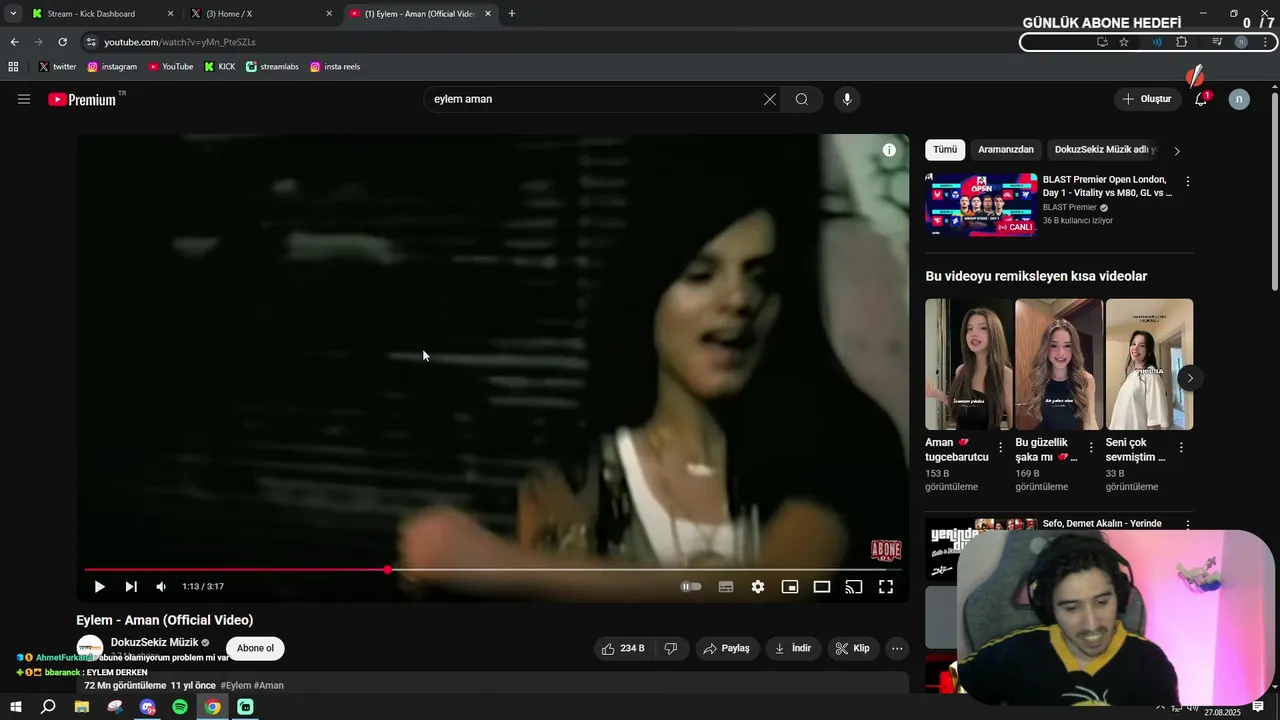Play the video

[99, 587]
